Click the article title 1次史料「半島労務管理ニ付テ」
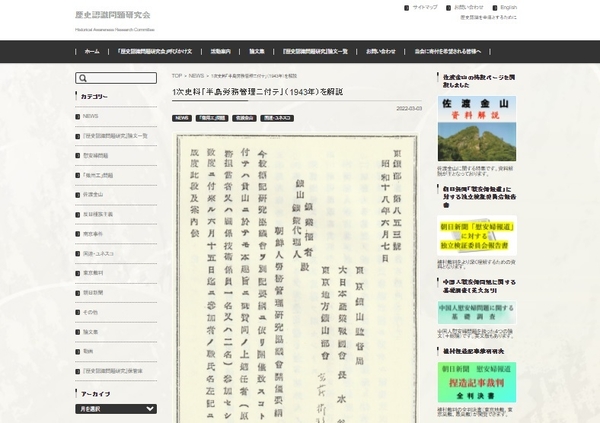 (257, 92)
